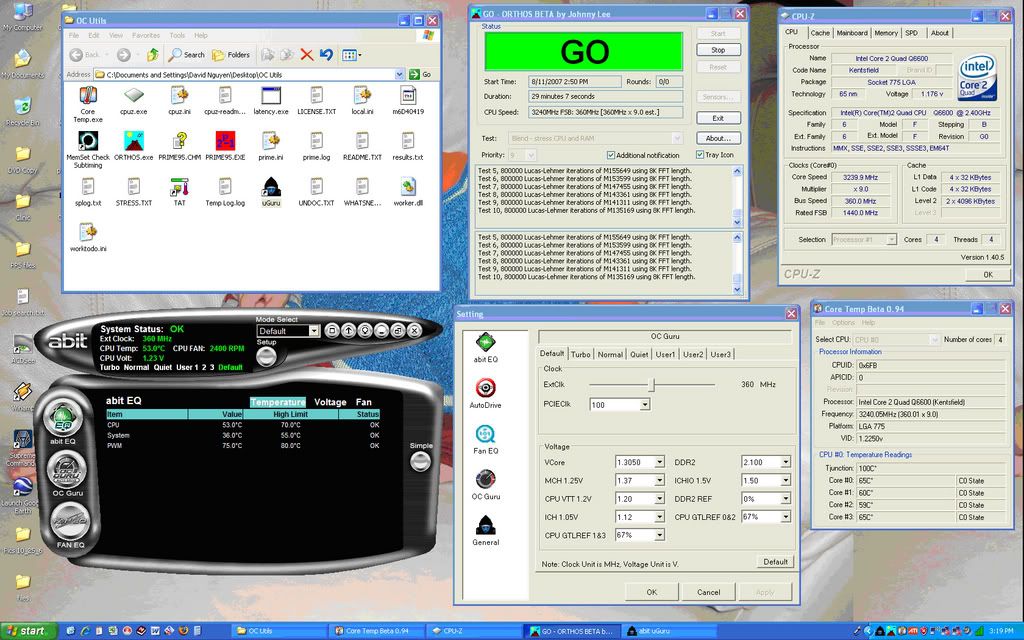Click Cancel in Setting window
Viewport: 1024px width, 640px height.
coord(708,592)
